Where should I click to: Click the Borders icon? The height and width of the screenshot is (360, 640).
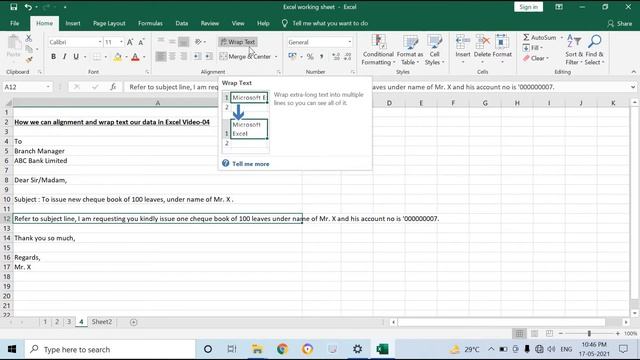[x=97, y=57]
